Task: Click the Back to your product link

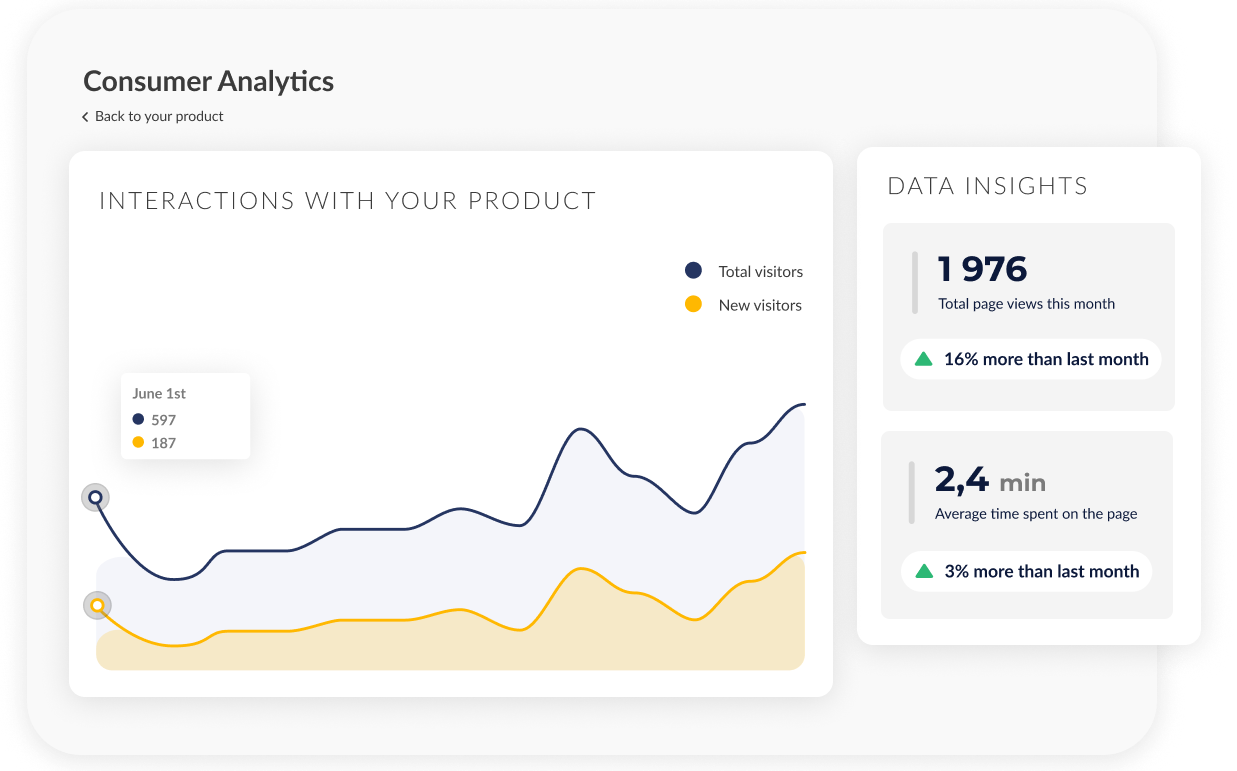Action: coord(158,116)
